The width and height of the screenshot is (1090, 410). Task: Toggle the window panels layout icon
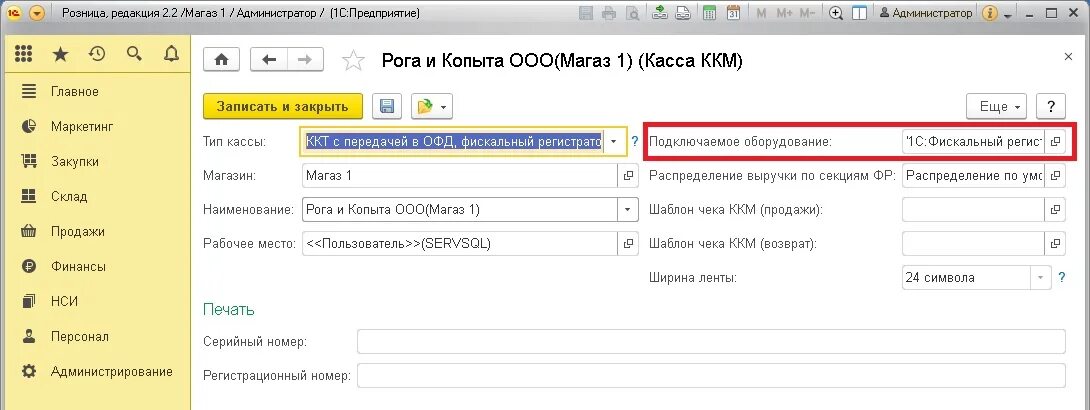pos(859,13)
